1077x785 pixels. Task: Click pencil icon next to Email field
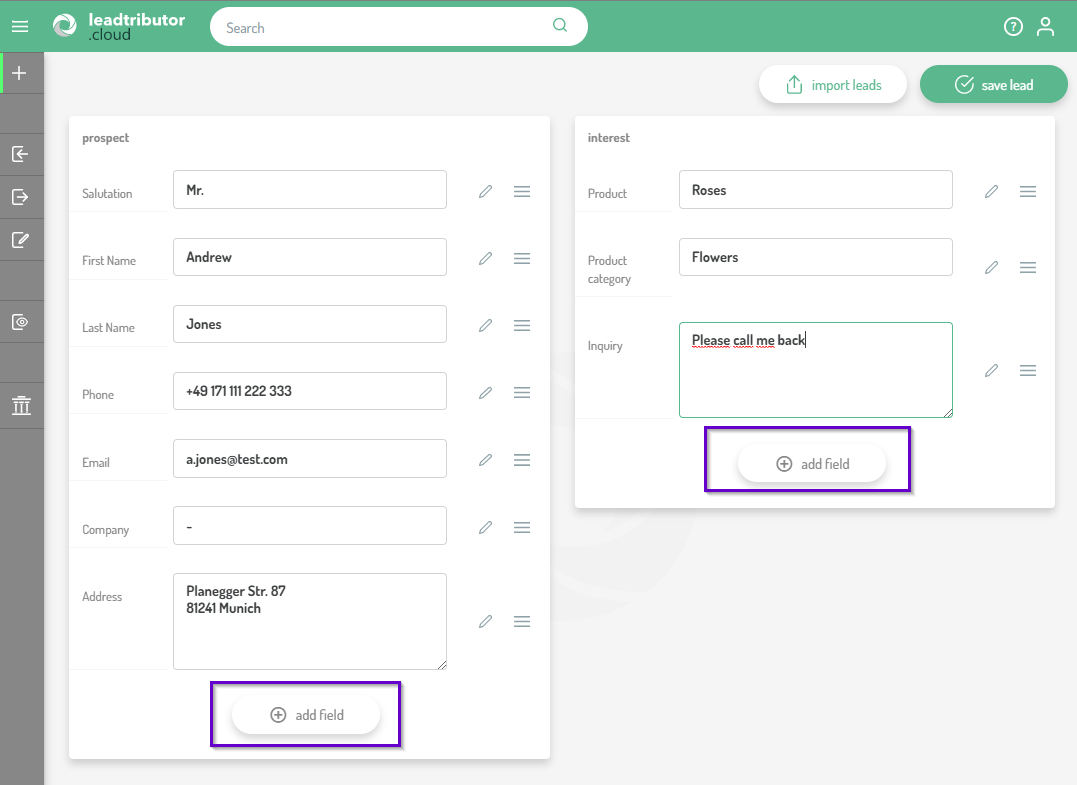(x=485, y=460)
